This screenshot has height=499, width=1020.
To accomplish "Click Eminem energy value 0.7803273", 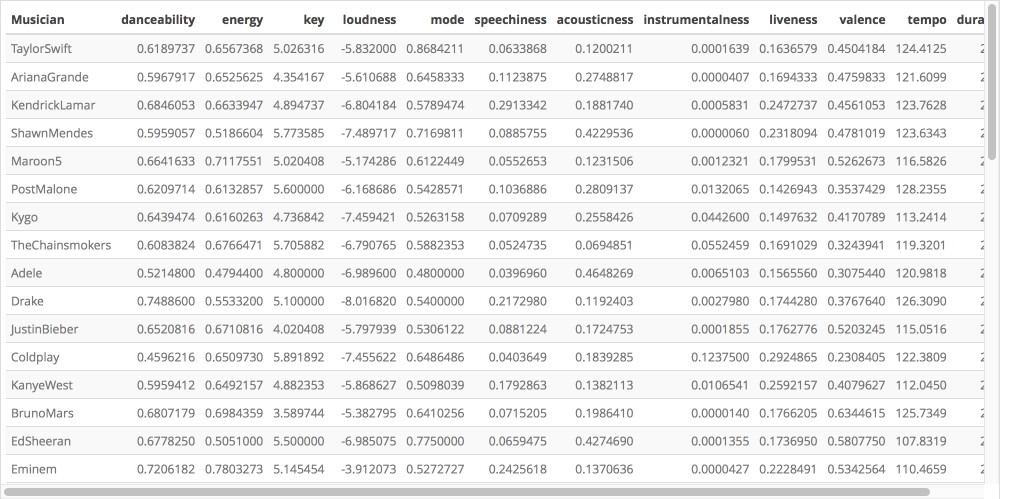I will [x=234, y=469].
